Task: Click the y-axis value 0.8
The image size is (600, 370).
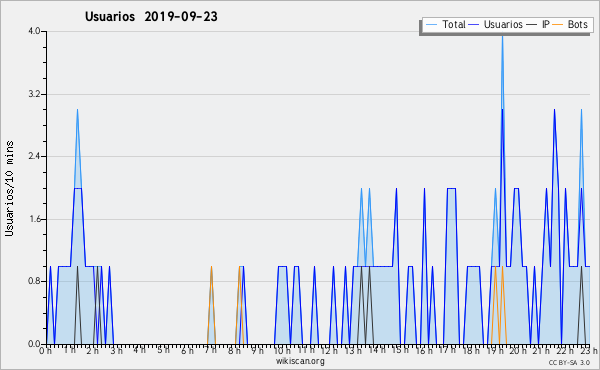Action: coord(34,281)
